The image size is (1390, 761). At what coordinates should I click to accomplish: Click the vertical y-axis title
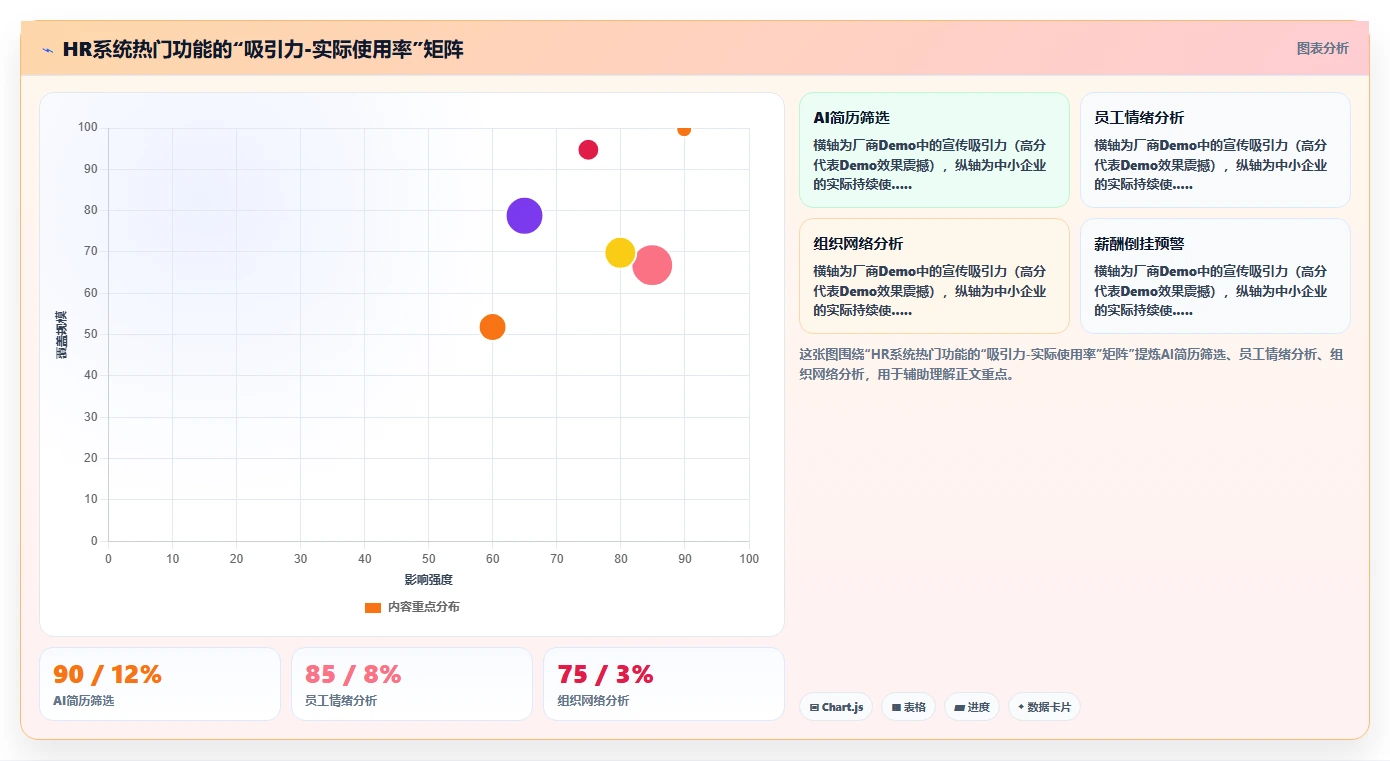(62, 335)
